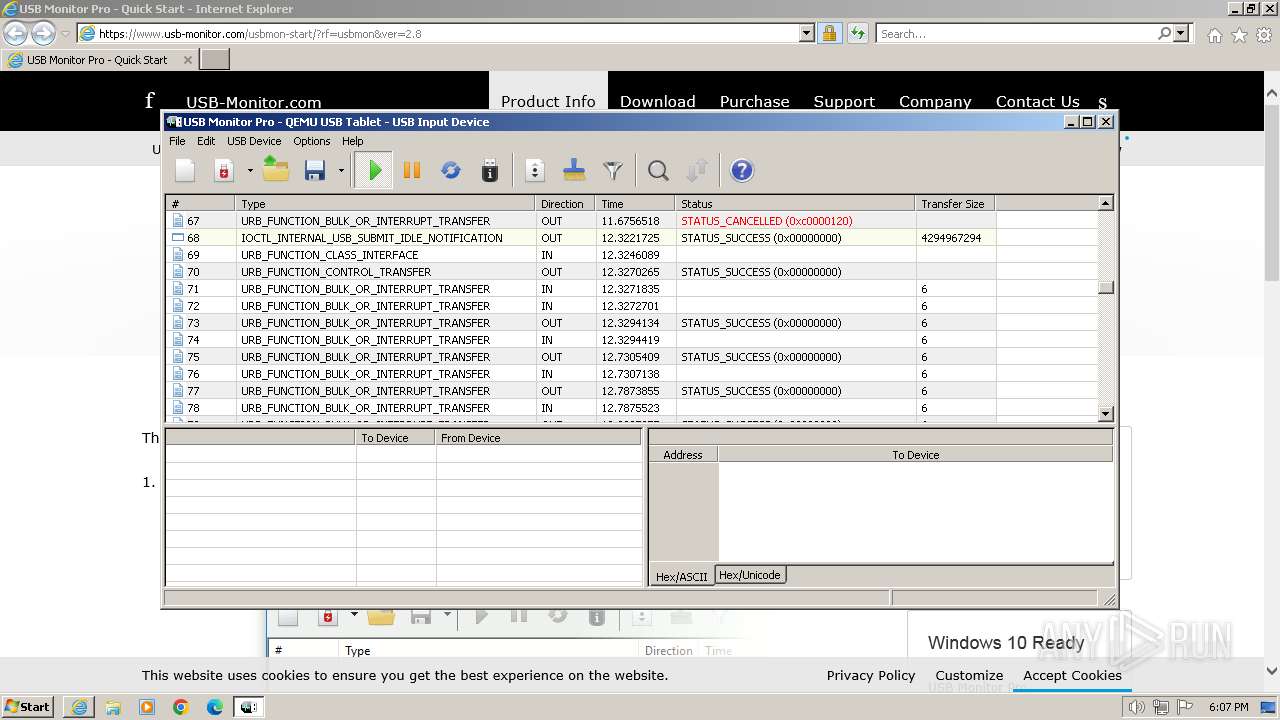Open the Download link on usb-monitor.com
The height and width of the screenshot is (720, 1280).
tap(657, 101)
